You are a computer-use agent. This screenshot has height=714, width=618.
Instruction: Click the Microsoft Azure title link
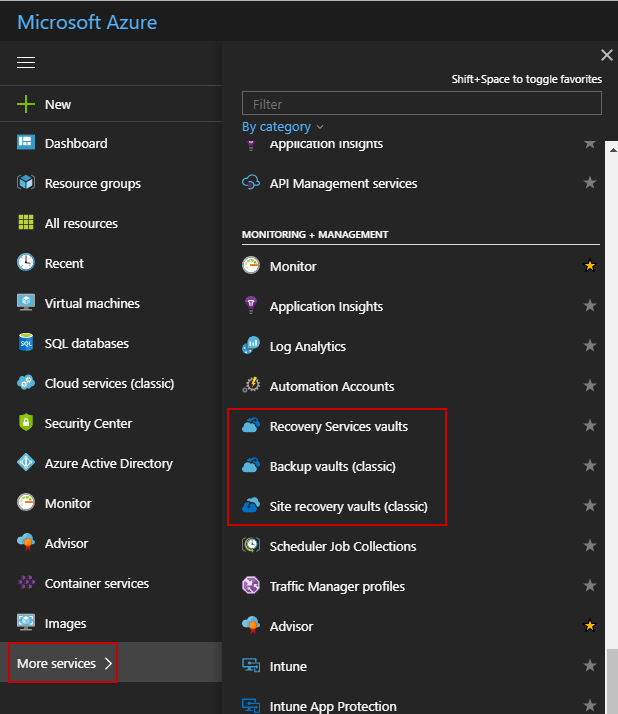tap(87, 22)
